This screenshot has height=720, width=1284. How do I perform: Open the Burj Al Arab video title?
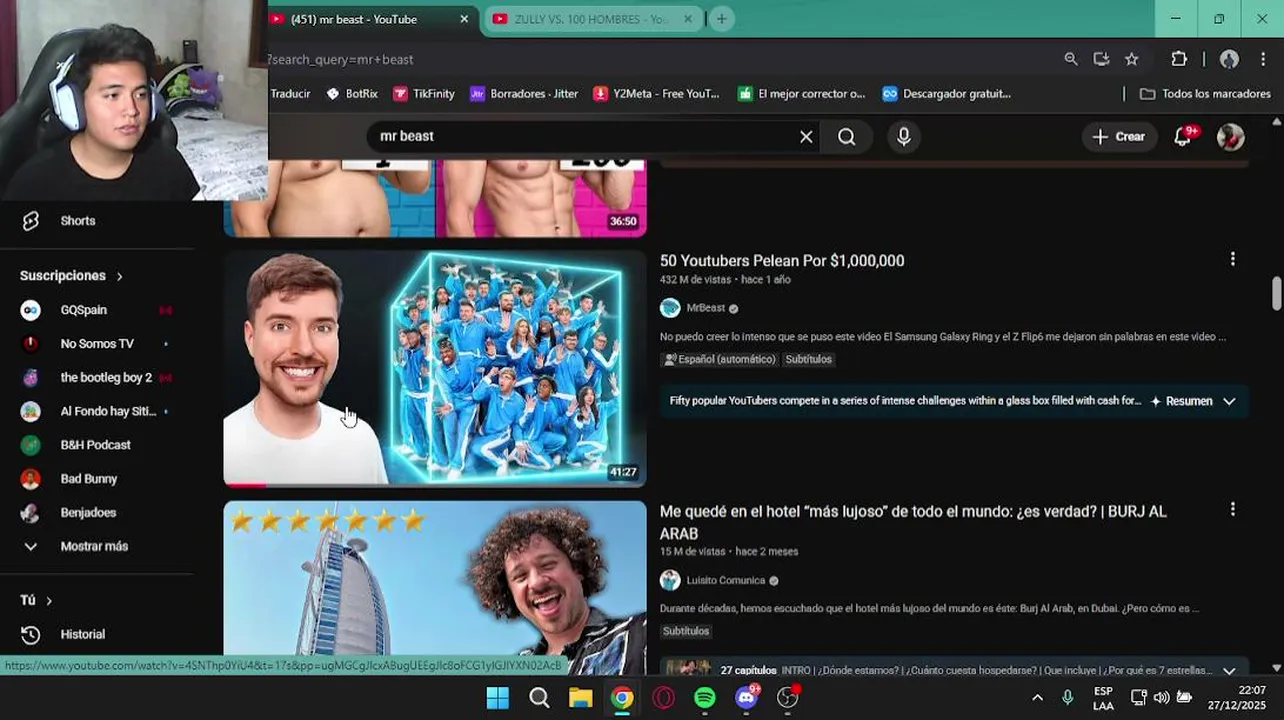point(913,522)
